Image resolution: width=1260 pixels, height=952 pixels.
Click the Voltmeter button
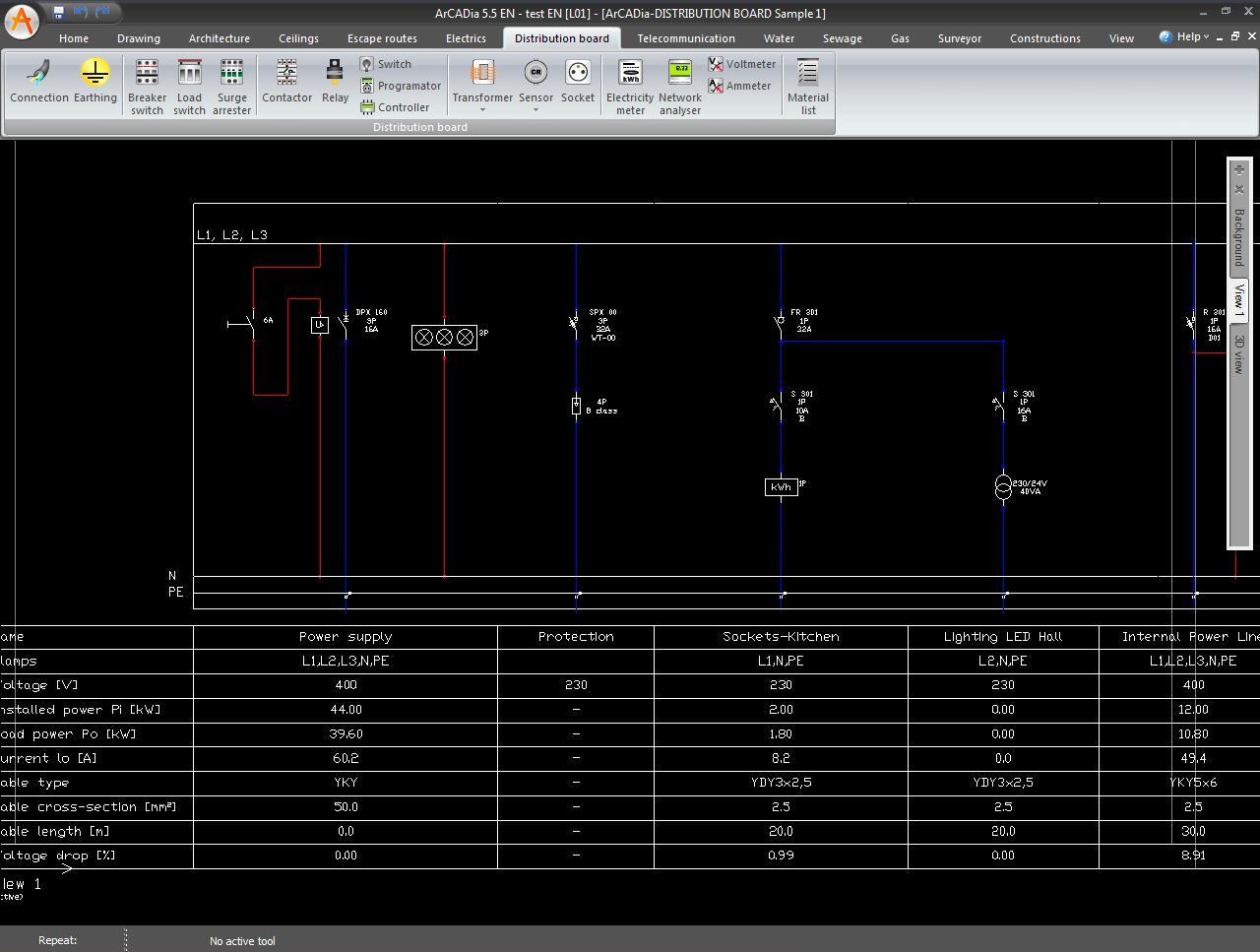[x=742, y=64]
